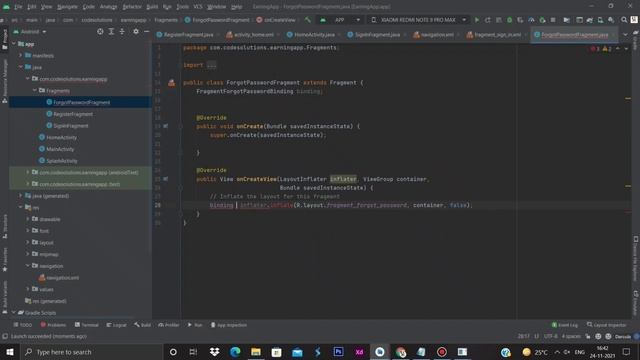Expand the java (generated) folder
Image resolution: width=640 pixels, height=360 pixels.
point(21,196)
